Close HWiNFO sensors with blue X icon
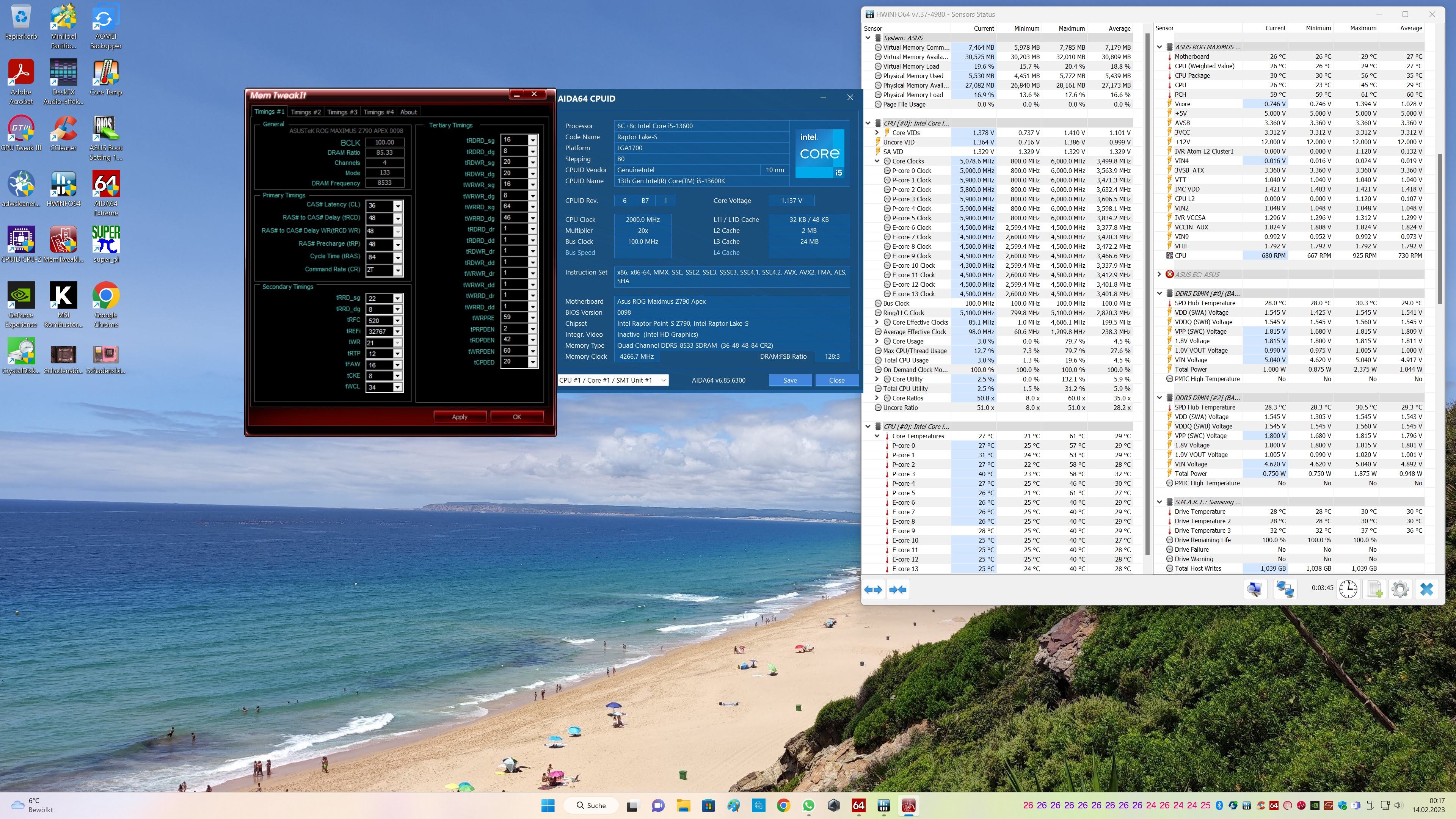Viewport: 1456px width, 819px height. click(1426, 589)
